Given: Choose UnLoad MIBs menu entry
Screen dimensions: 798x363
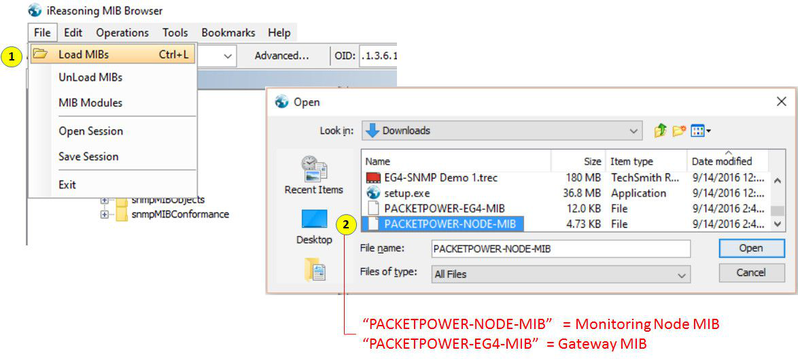Looking at the screenshot, I should (91, 78).
